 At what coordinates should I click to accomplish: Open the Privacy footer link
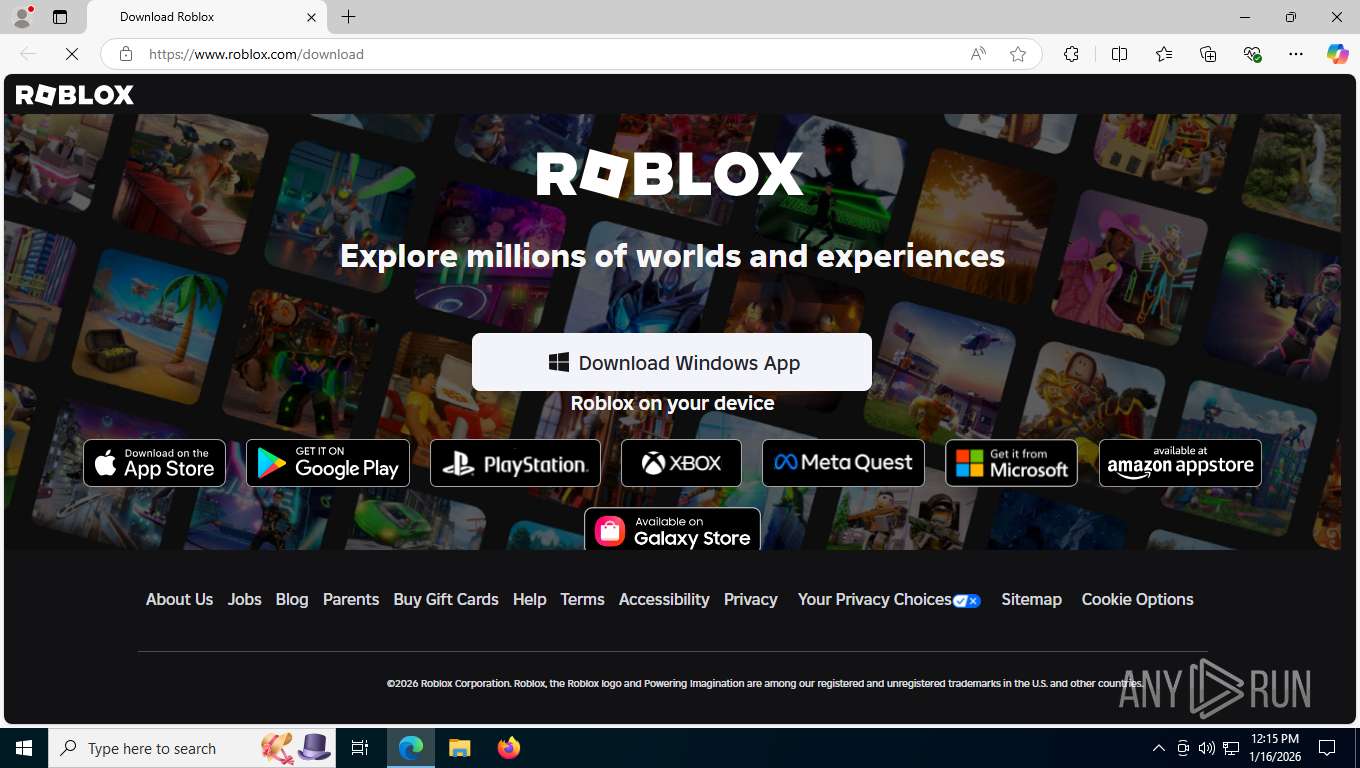pos(750,599)
